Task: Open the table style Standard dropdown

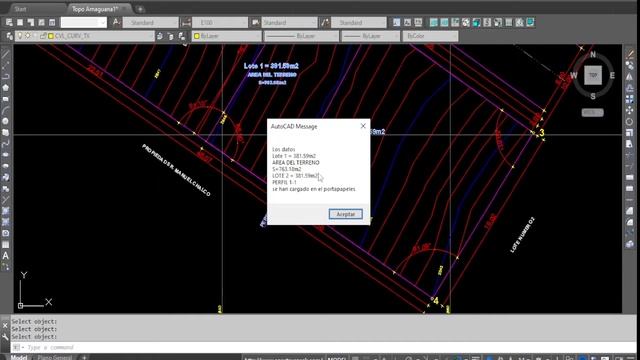Action: [x=289, y=22]
